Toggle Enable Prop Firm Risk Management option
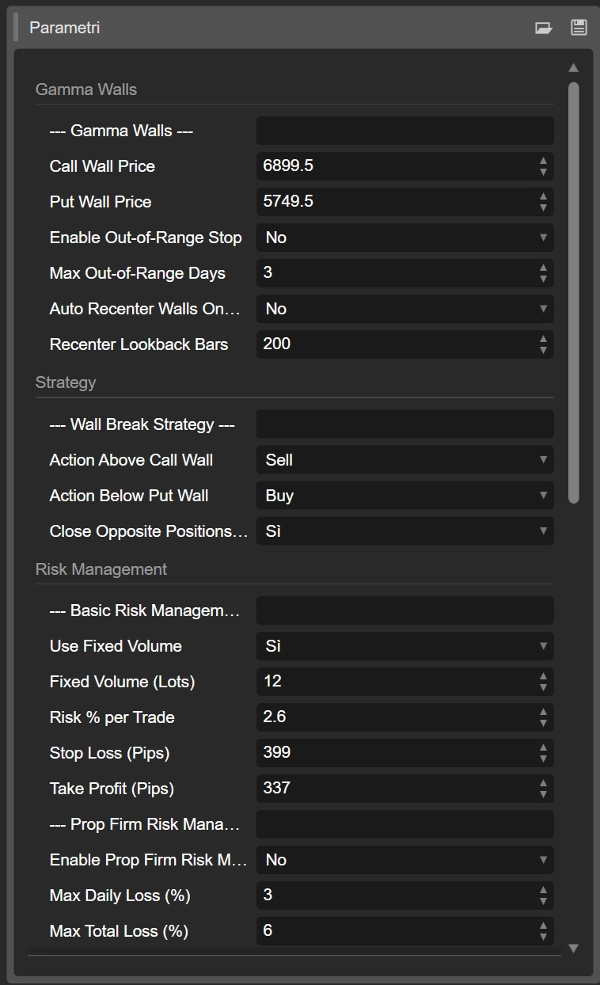Viewport: 600px width, 985px height. tap(404, 860)
